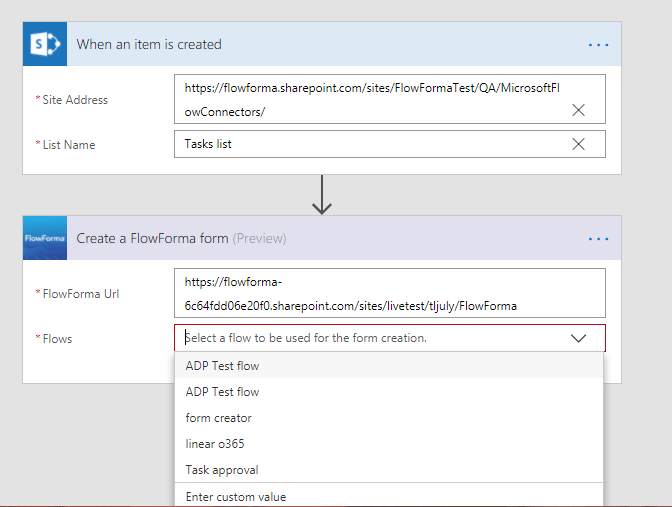The height and width of the screenshot is (507, 672).
Task: Choose 'form creator' from the Flows list
Action: 389,418
